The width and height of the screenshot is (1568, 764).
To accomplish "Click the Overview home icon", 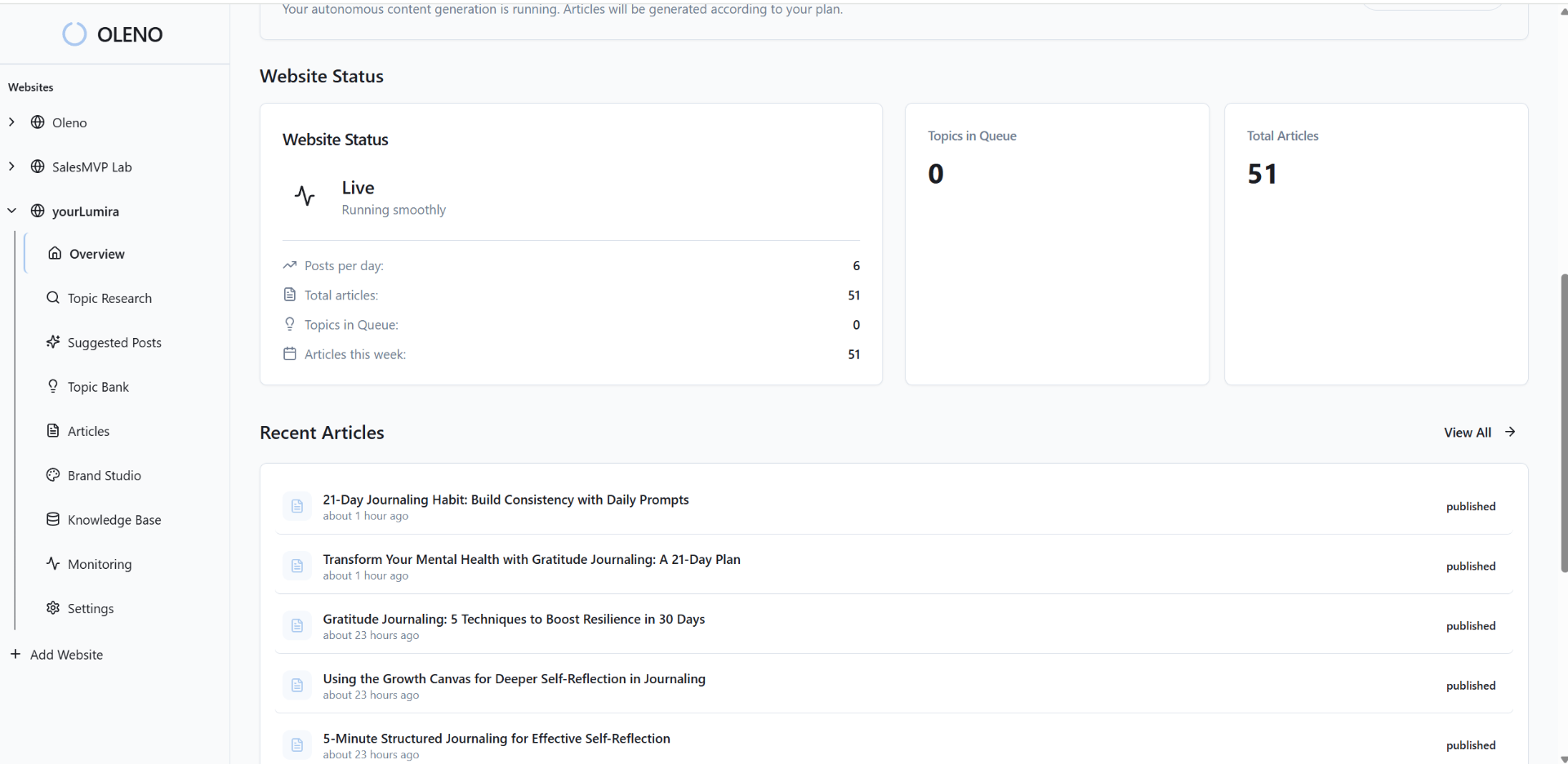I will [53, 253].
